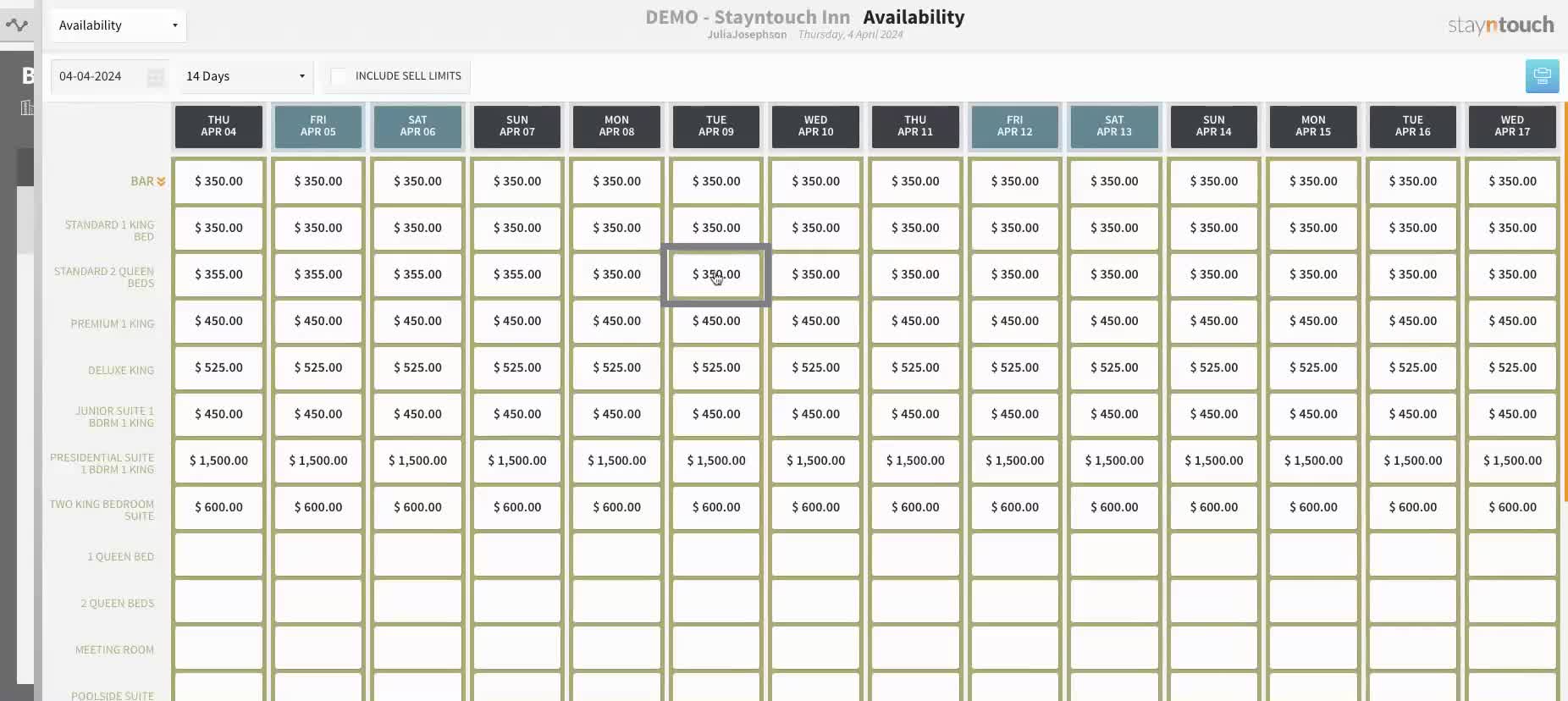Open Two King Suite $600.00 for Wed Apr 17
Screen dimensions: 1568x701
[x=1512, y=507]
